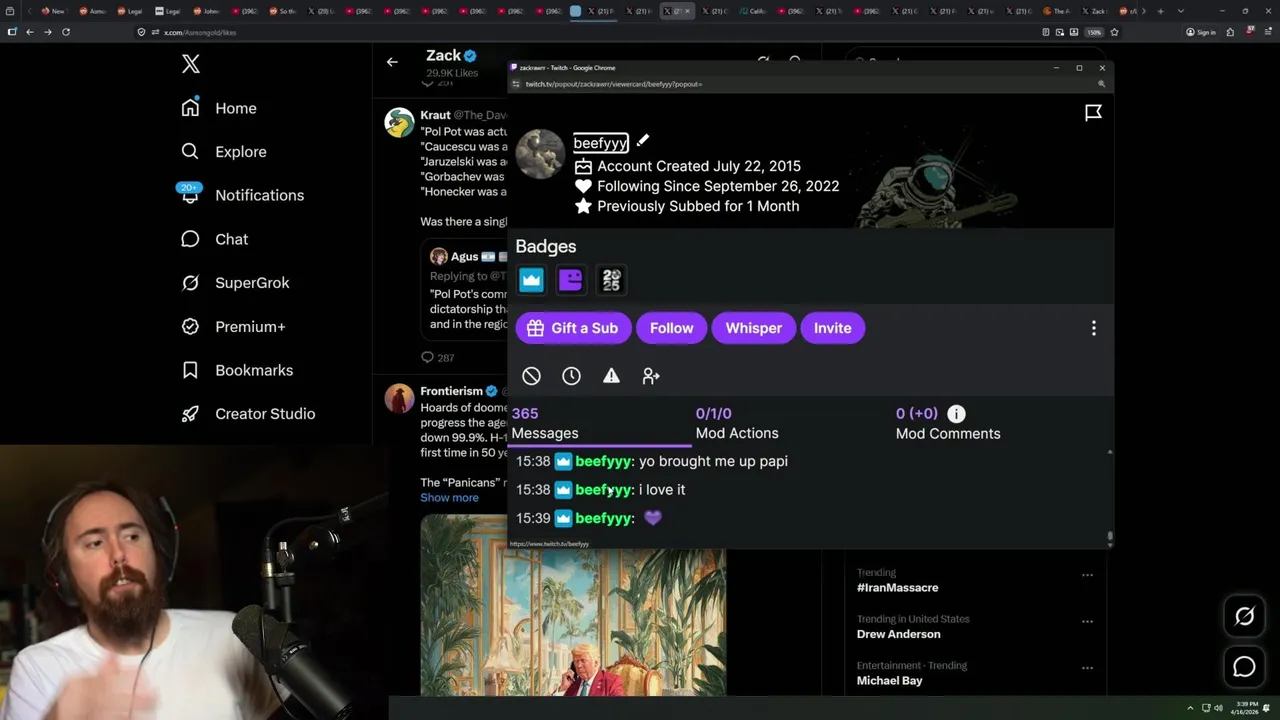Expand Frontierism post with Show more
Screen dimensions: 1280x720
tap(449, 498)
